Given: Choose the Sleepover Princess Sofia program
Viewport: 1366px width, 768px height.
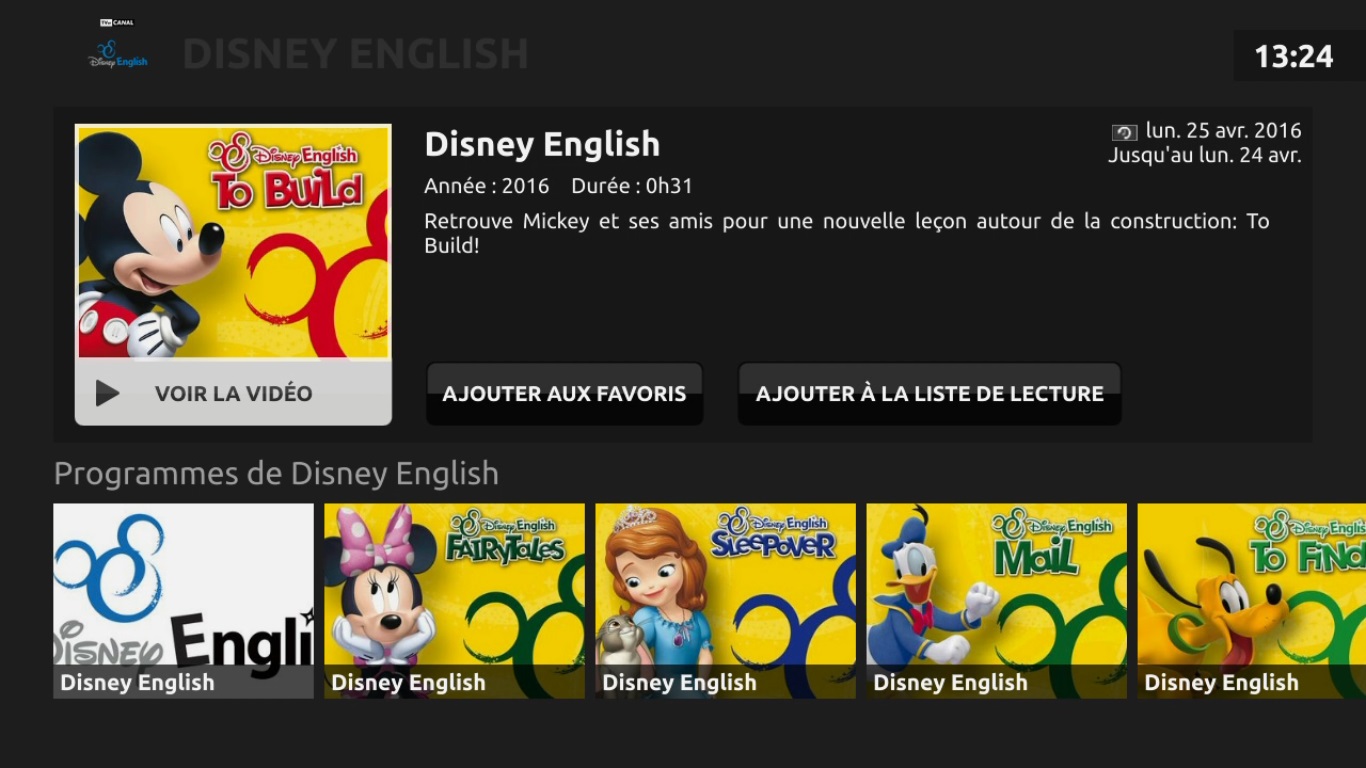Looking at the screenshot, I should (x=725, y=600).
